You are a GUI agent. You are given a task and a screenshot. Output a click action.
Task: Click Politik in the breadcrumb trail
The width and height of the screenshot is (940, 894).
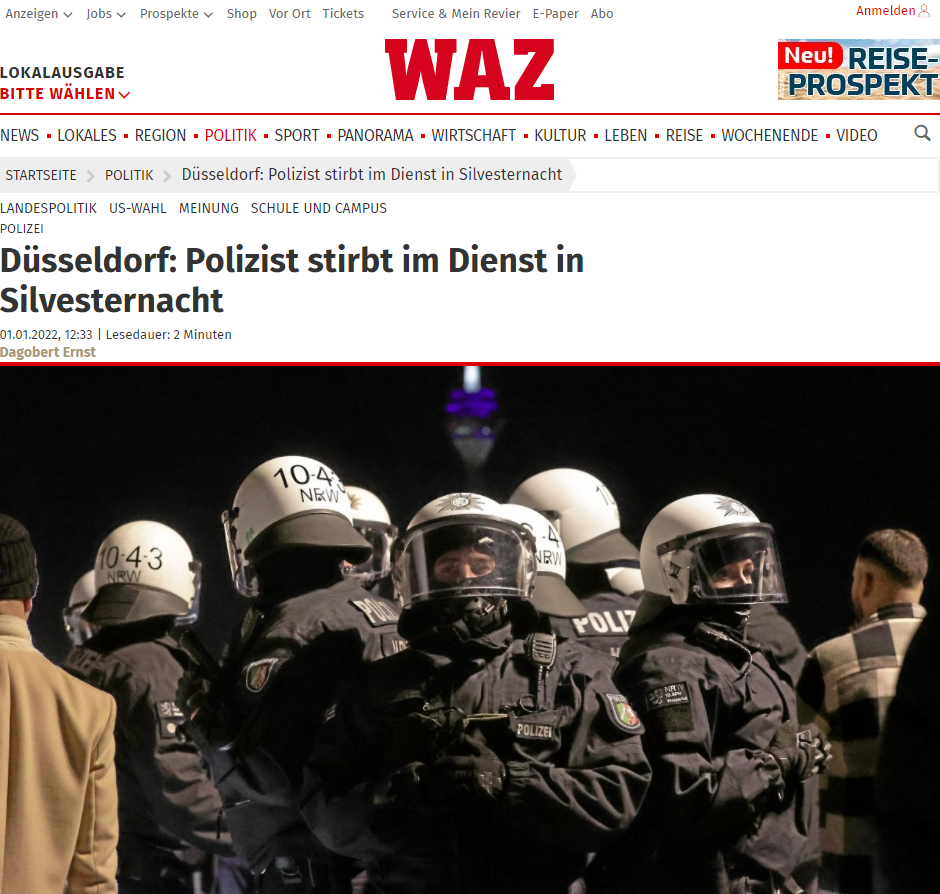click(x=129, y=175)
